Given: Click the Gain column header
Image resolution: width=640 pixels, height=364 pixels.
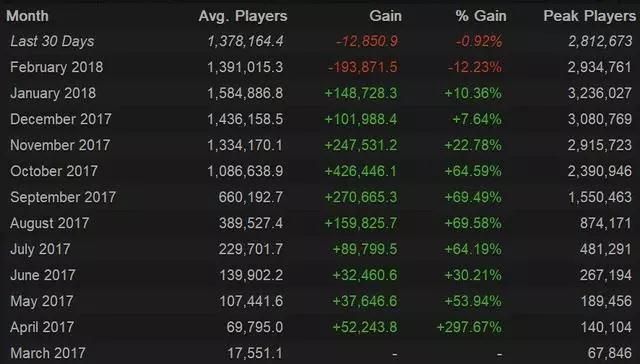Looking at the screenshot, I should pyautogui.click(x=385, y=16).
